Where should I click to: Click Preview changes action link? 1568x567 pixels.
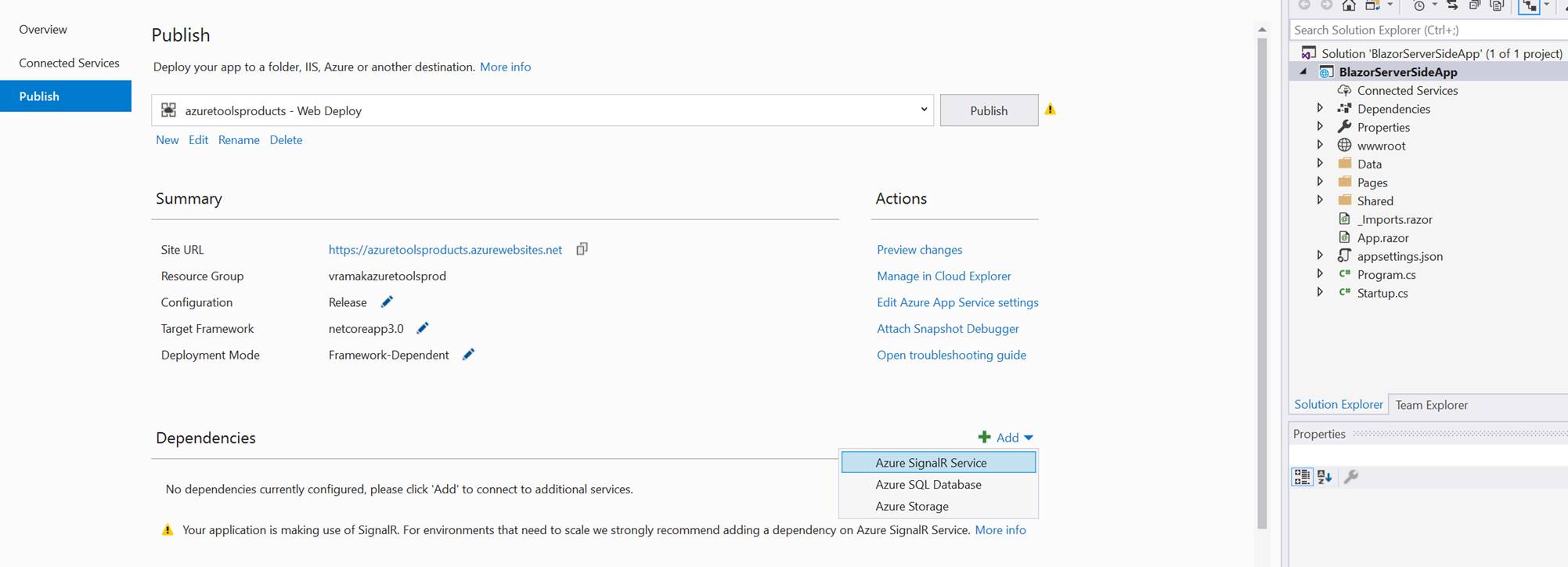point(919,249)
